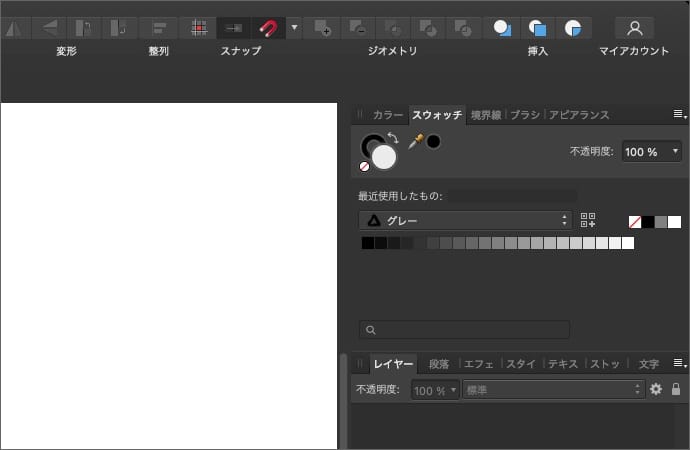Click the geometry Add shapes icon

tap(322, 28)
